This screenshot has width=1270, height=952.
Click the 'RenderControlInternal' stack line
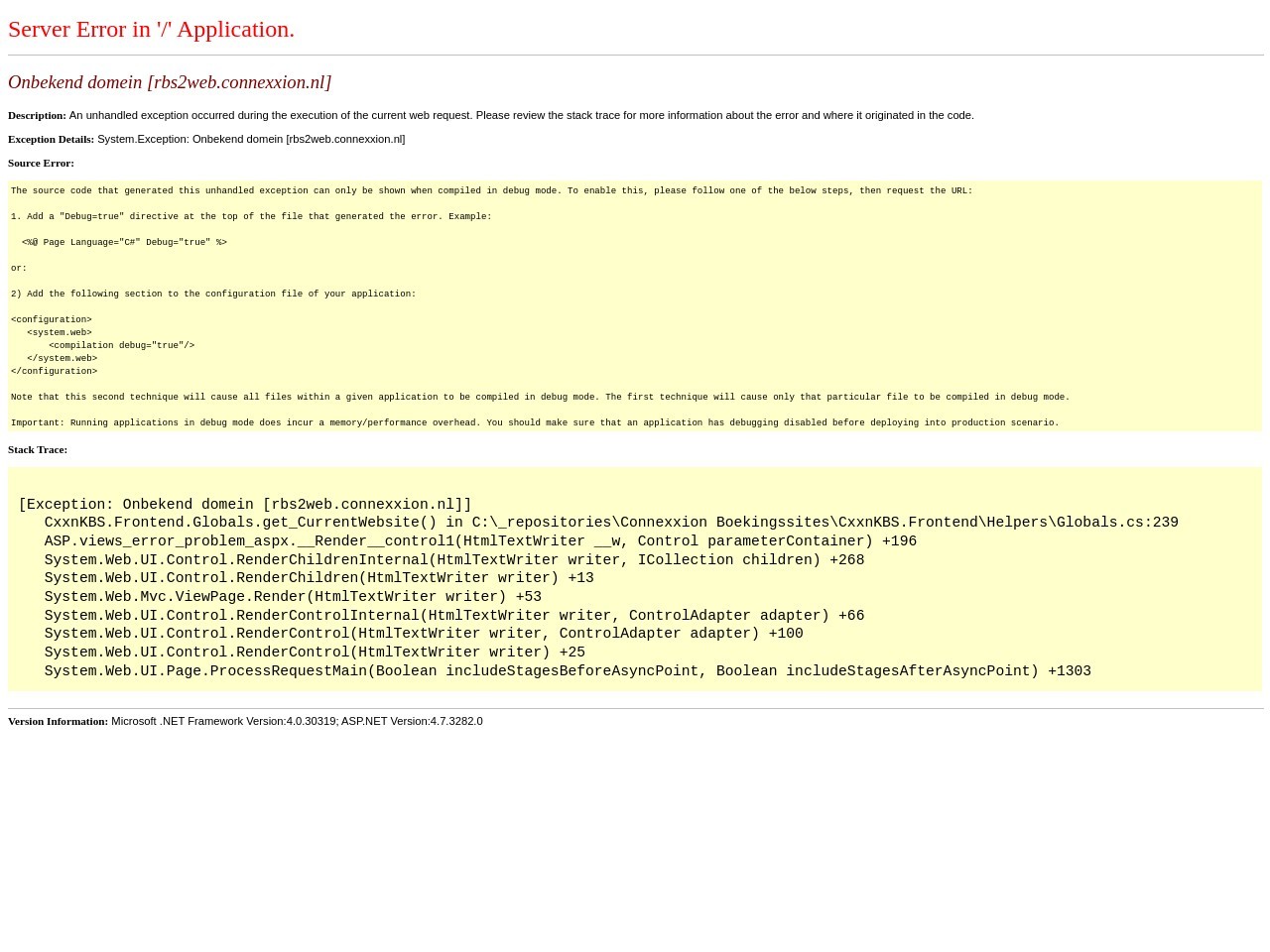[x=454, y=616]
